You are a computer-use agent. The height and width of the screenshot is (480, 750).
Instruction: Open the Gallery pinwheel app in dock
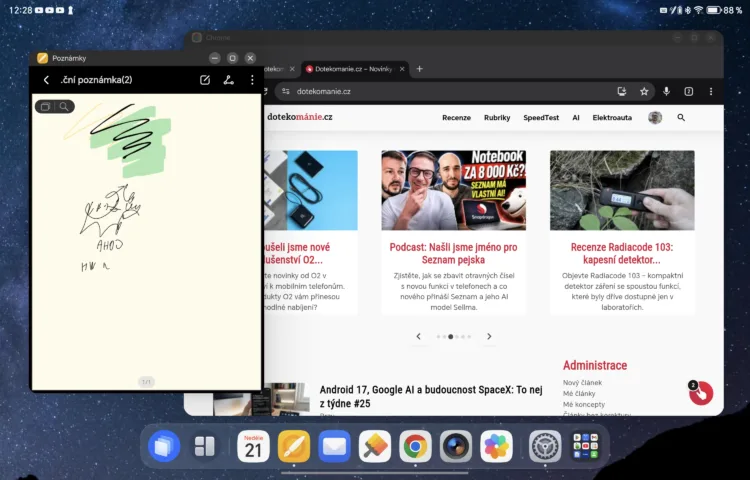[496, 447]
